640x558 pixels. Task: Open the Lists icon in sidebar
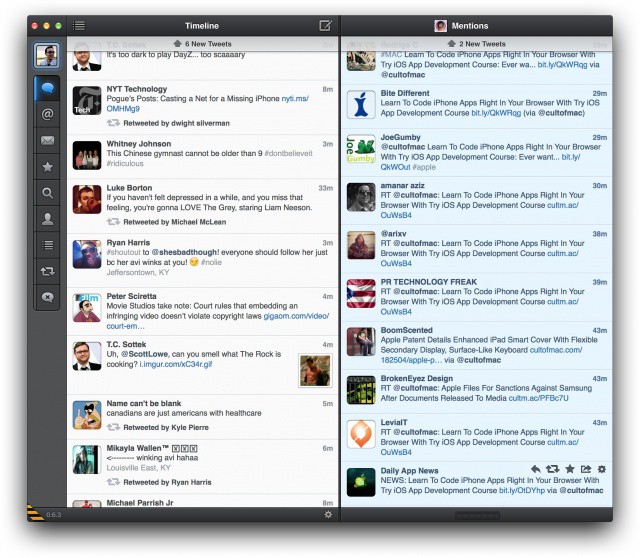(x=47, y=244)
